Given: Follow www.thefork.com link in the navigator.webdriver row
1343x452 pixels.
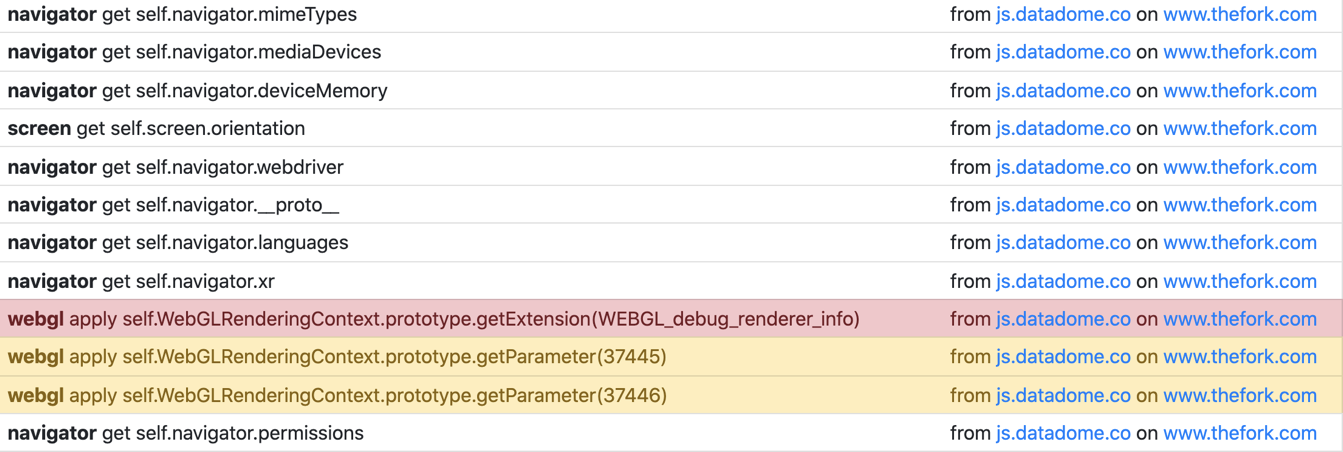Looking at the screenshot, I should click(1239, 167).
